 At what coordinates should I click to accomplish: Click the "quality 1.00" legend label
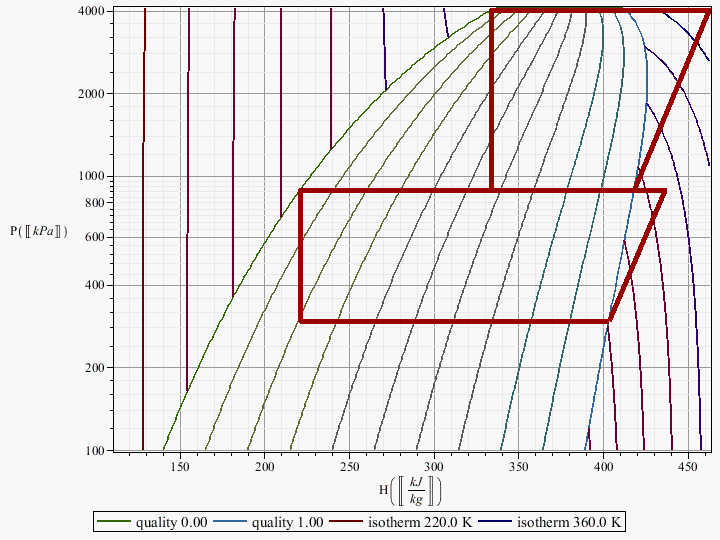click(287, 522)
